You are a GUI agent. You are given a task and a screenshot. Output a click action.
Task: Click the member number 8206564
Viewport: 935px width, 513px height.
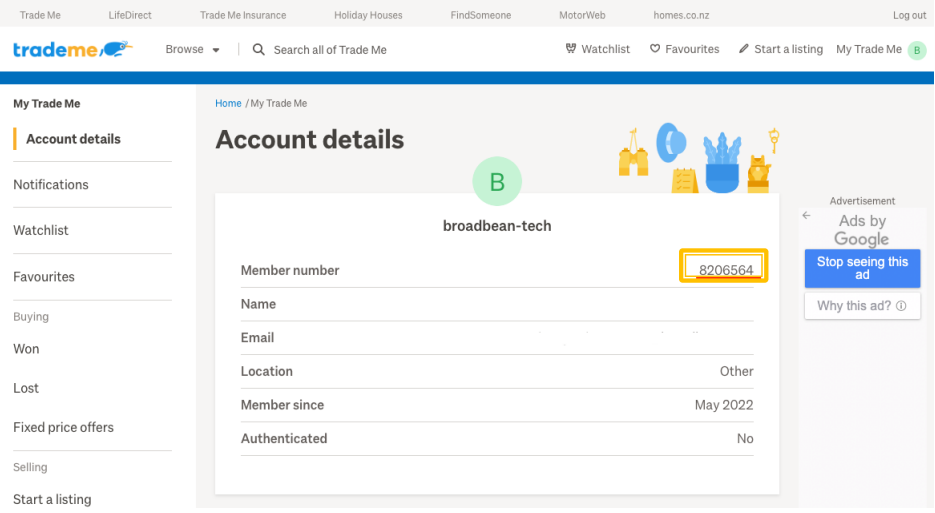(x=726, y=270)
